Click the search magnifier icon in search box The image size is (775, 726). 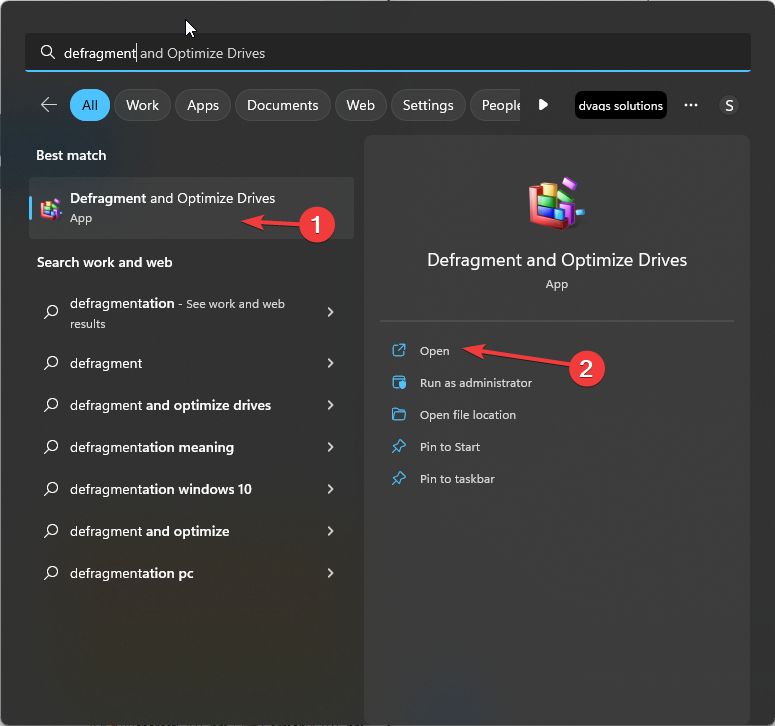pos(47,52)
